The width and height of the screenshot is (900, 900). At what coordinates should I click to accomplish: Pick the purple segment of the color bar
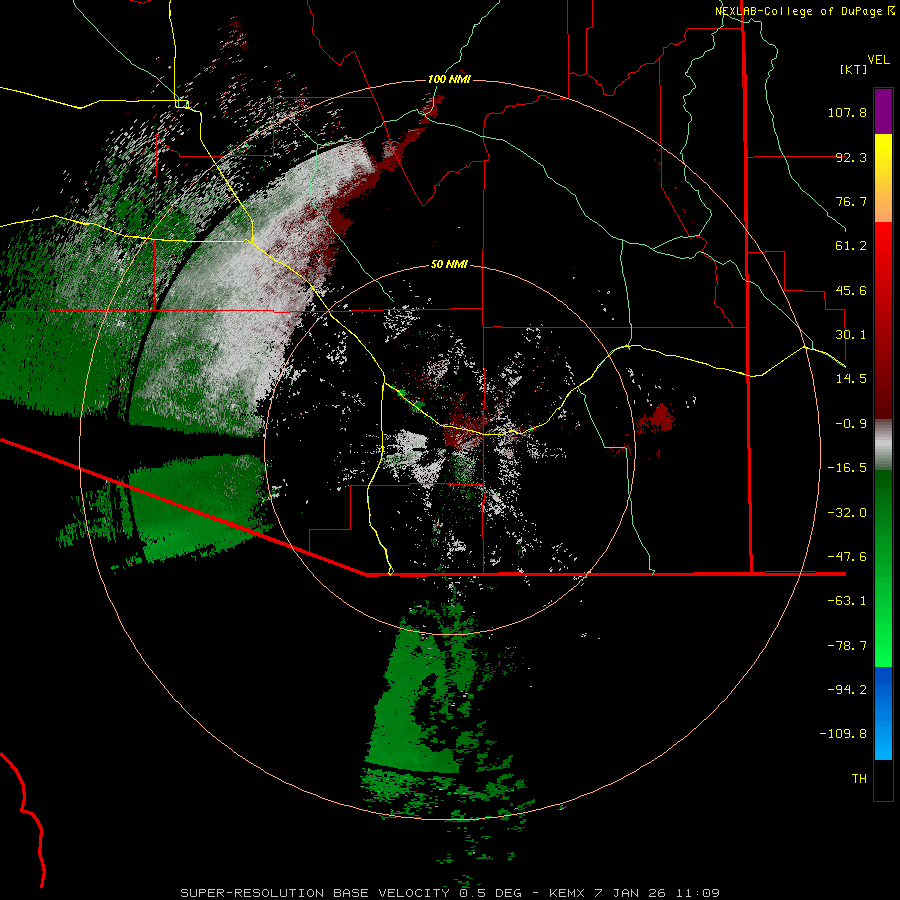tap(883, 111)
